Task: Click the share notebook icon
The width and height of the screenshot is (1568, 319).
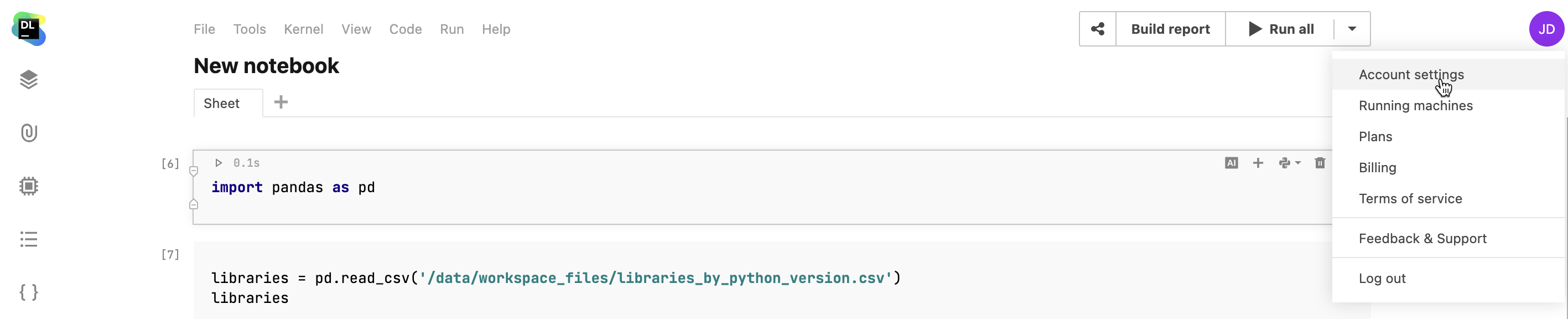Action: [1097, 29]
